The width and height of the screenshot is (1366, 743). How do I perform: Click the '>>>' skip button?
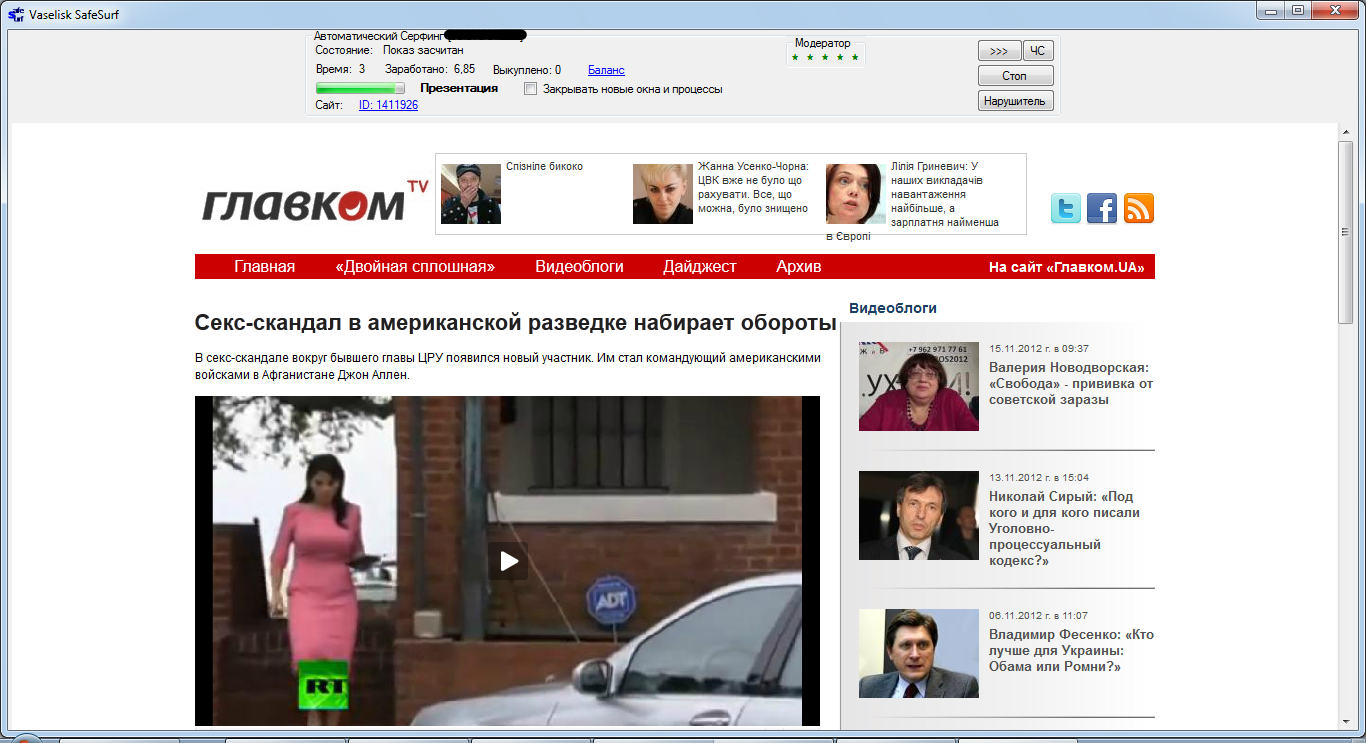tap(999, 51)
